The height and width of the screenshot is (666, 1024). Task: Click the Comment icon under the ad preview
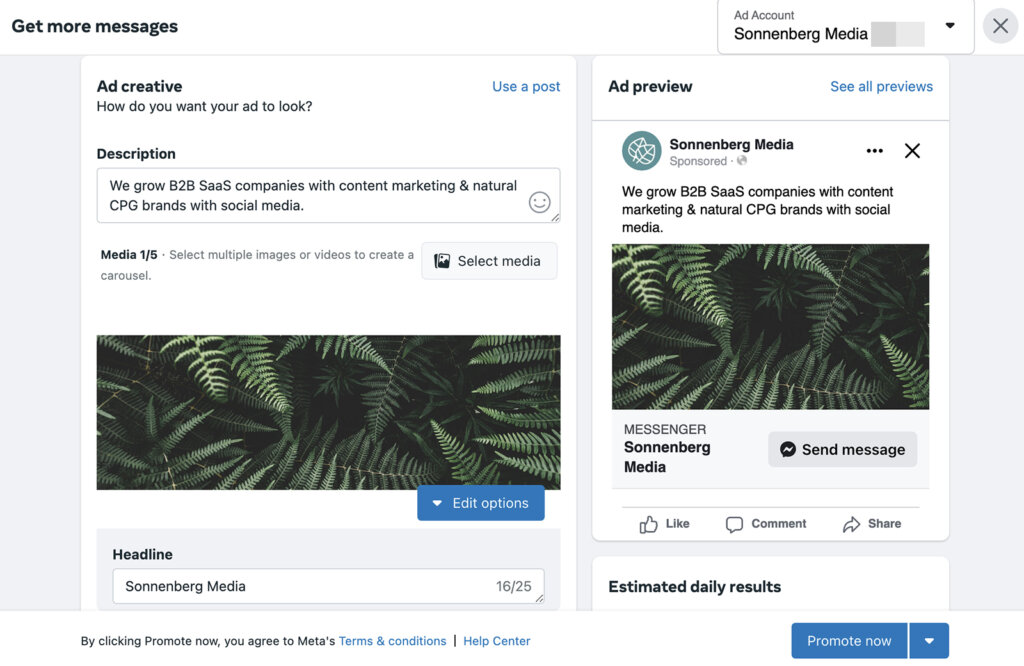[734, 523]
